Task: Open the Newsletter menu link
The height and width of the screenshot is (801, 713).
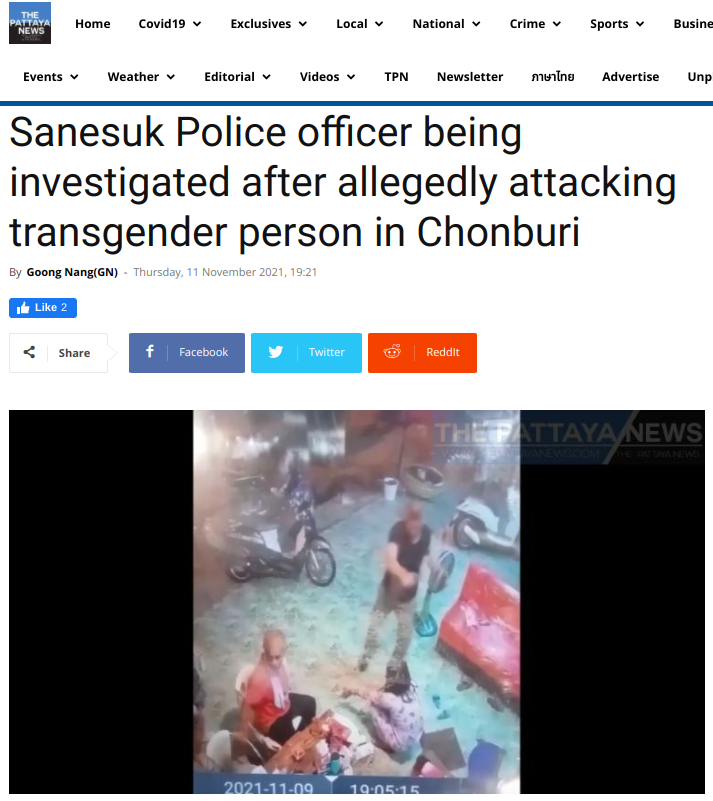Action: [470, 77]
